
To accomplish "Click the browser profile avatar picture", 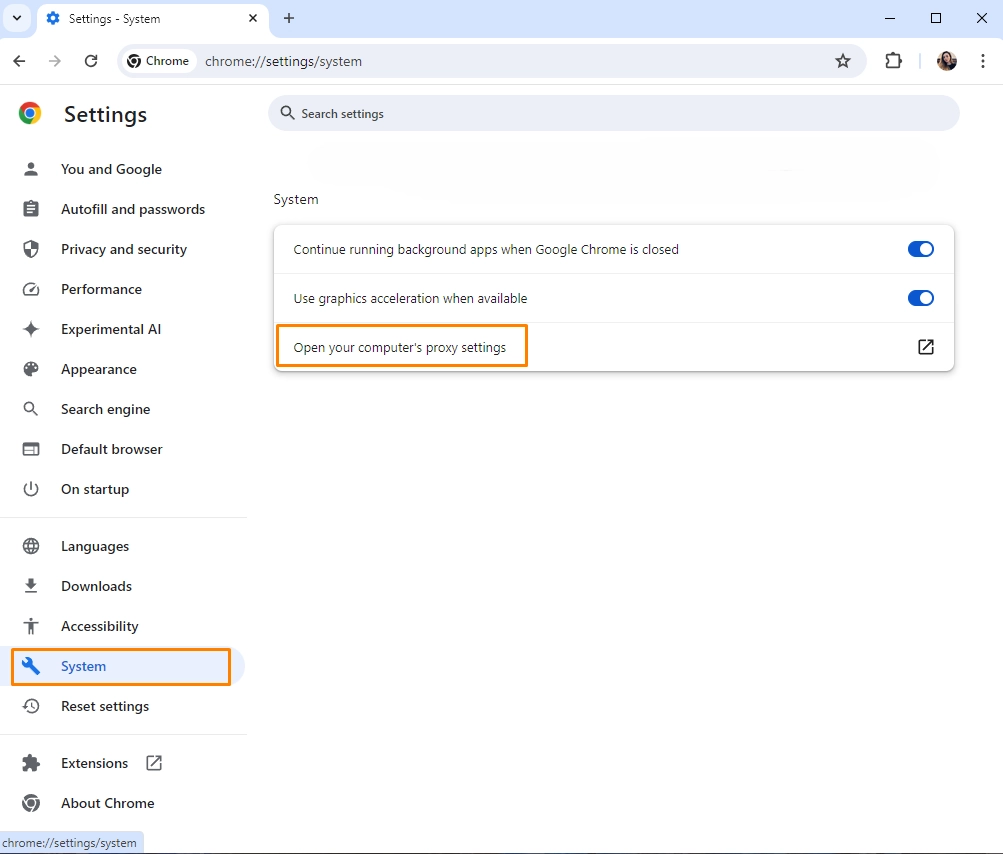I will tap(946, 61).
